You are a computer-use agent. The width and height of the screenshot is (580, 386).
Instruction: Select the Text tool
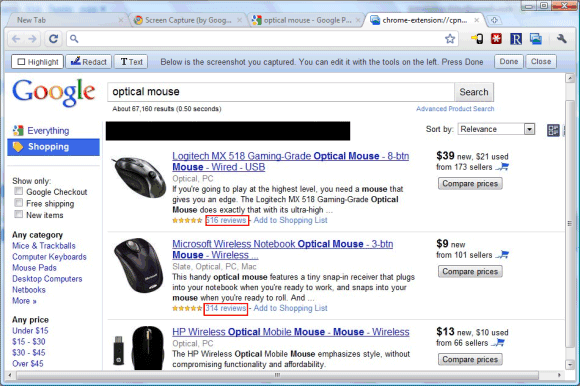click(x=131, y=62)
